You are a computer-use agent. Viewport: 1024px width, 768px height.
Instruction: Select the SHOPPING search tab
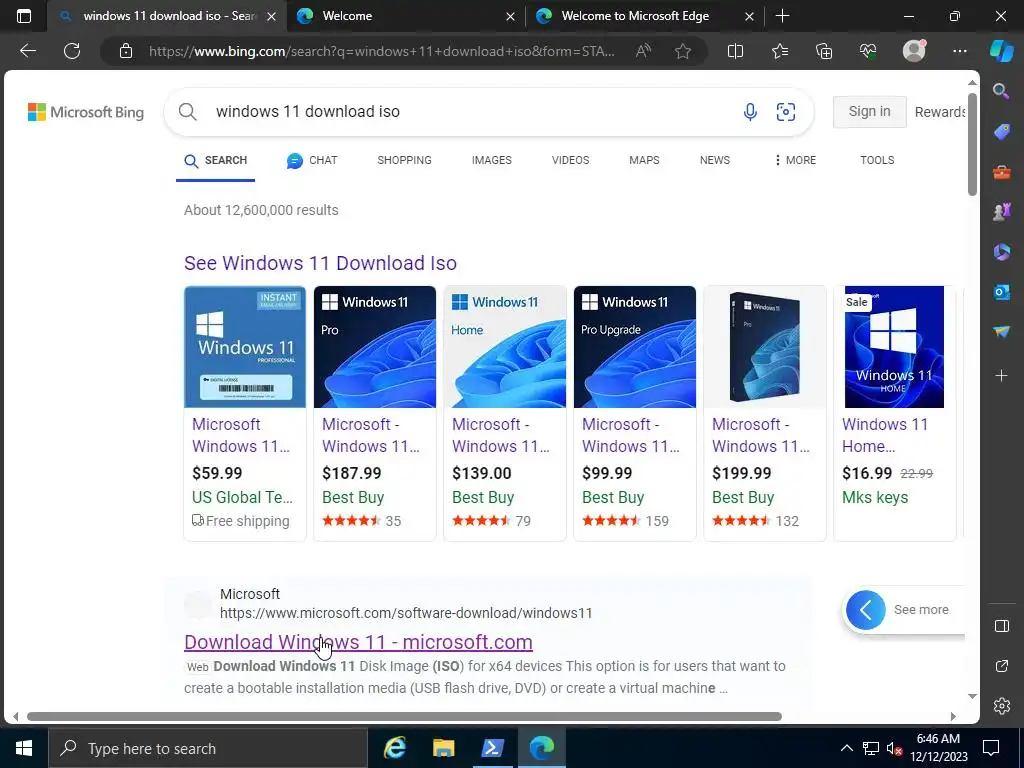point(404,160)
